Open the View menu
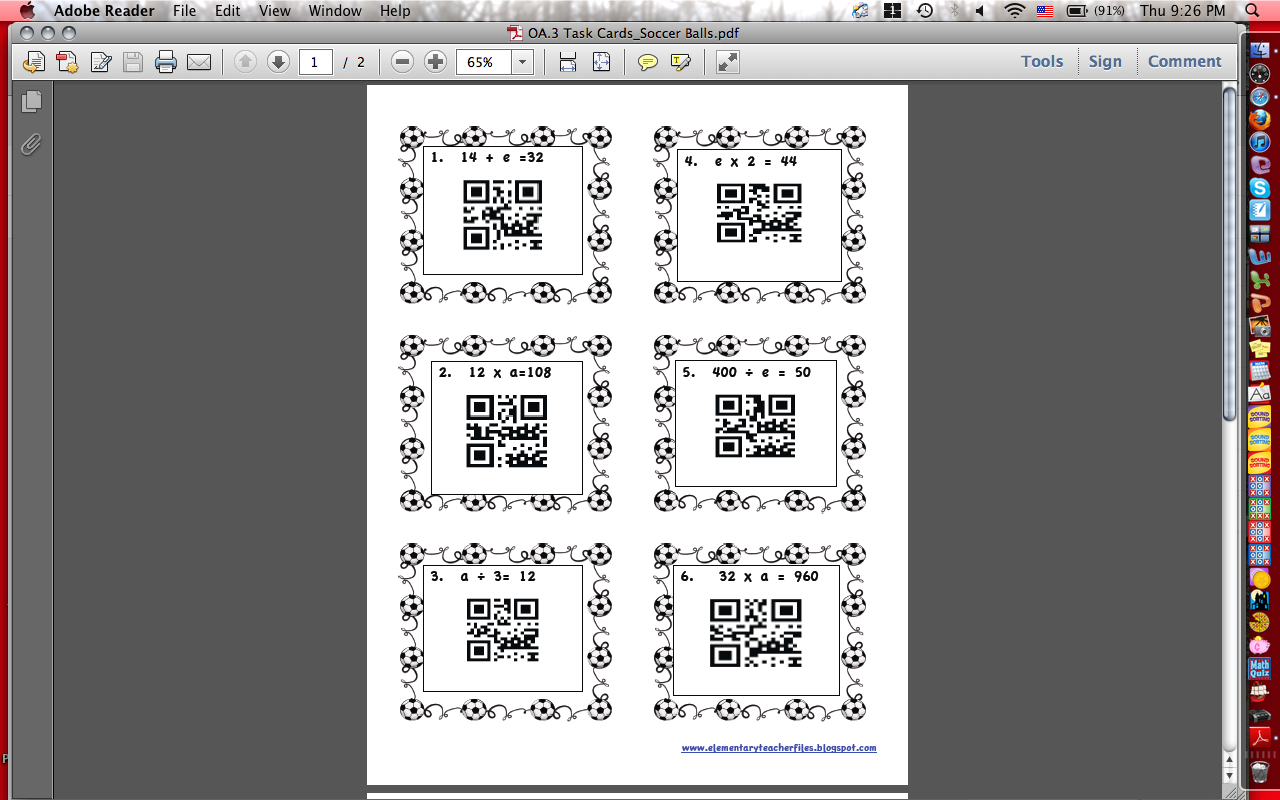Screen dimensions: 1280x800 coord(274,11)
